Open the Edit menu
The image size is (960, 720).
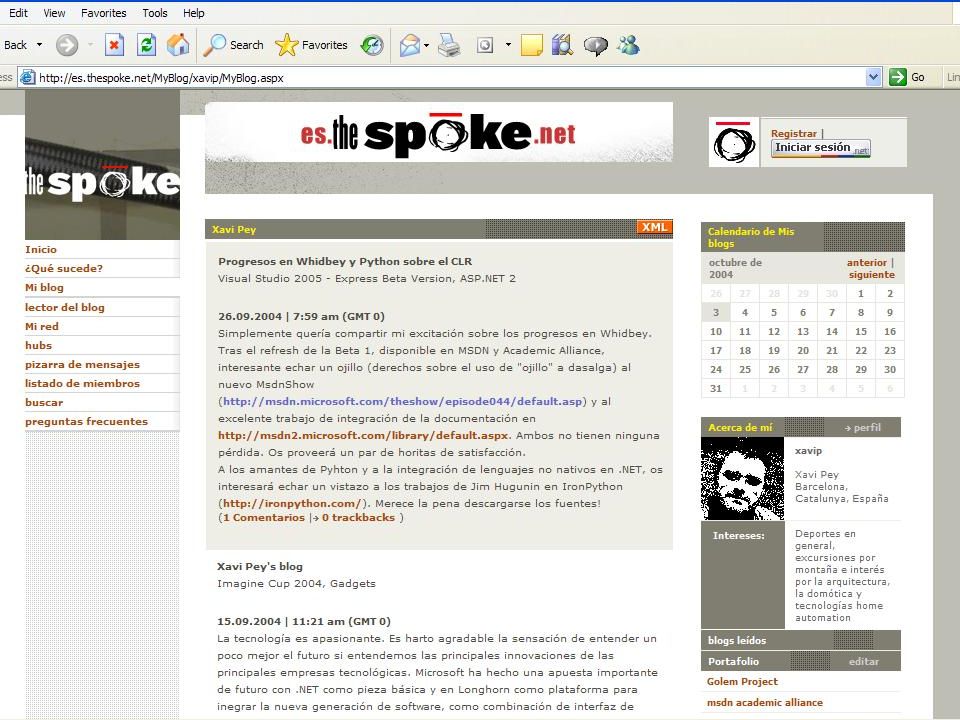[18, 13]
